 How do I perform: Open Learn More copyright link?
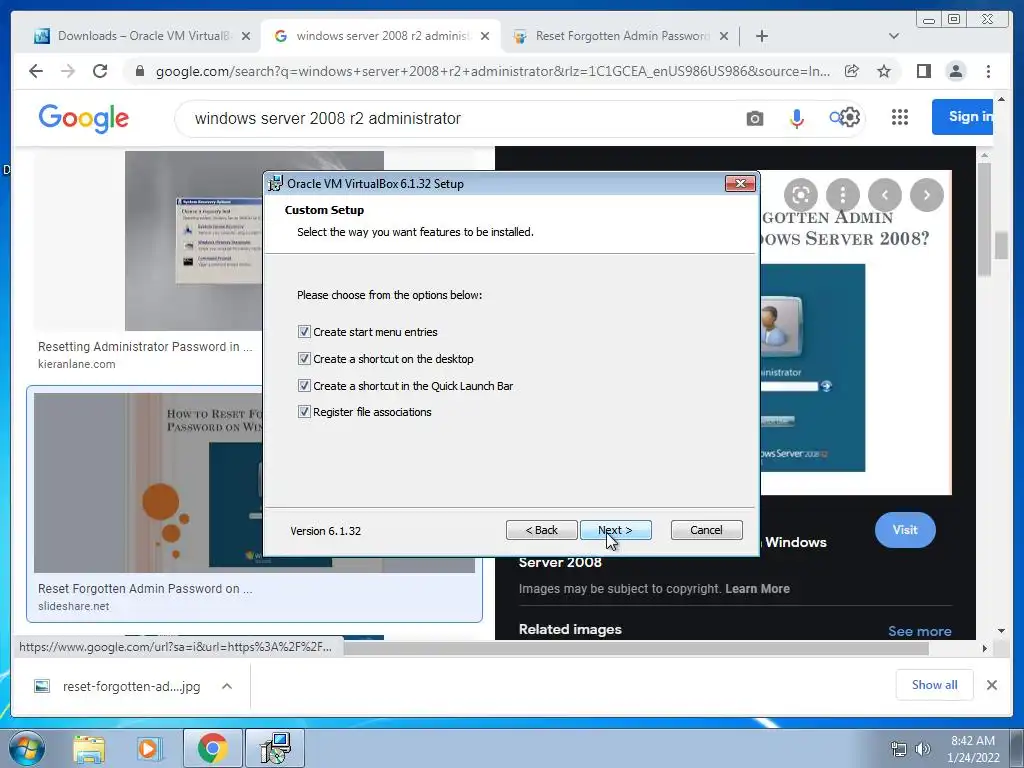coord(758,588)
